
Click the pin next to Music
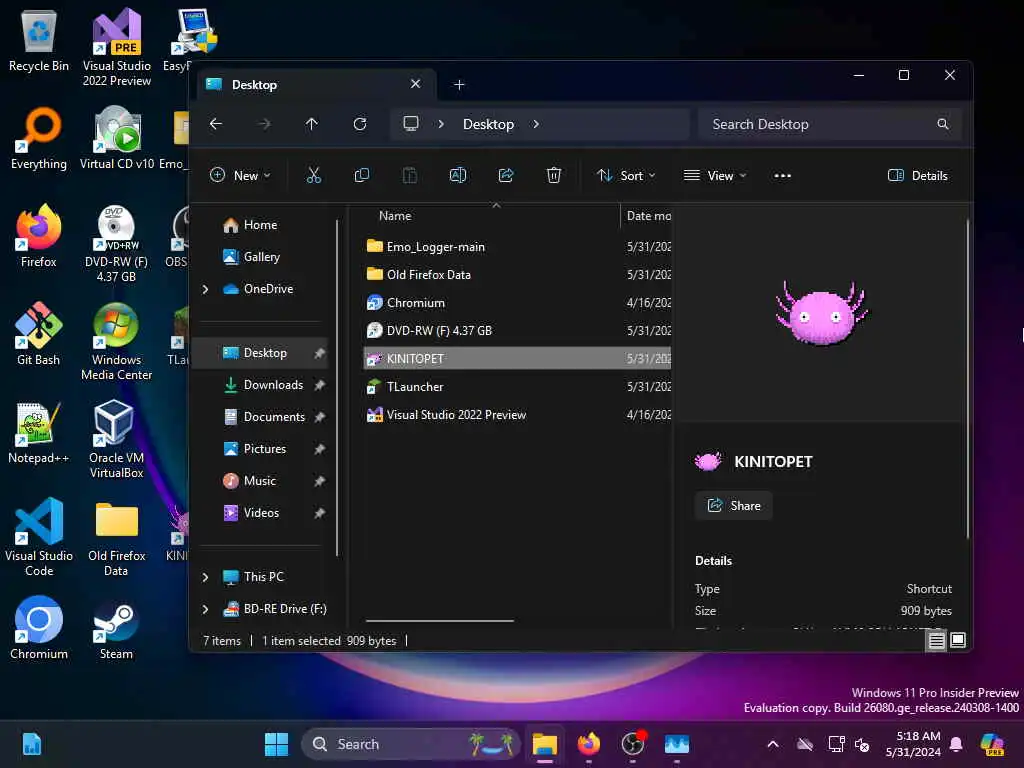coord(319,481)
